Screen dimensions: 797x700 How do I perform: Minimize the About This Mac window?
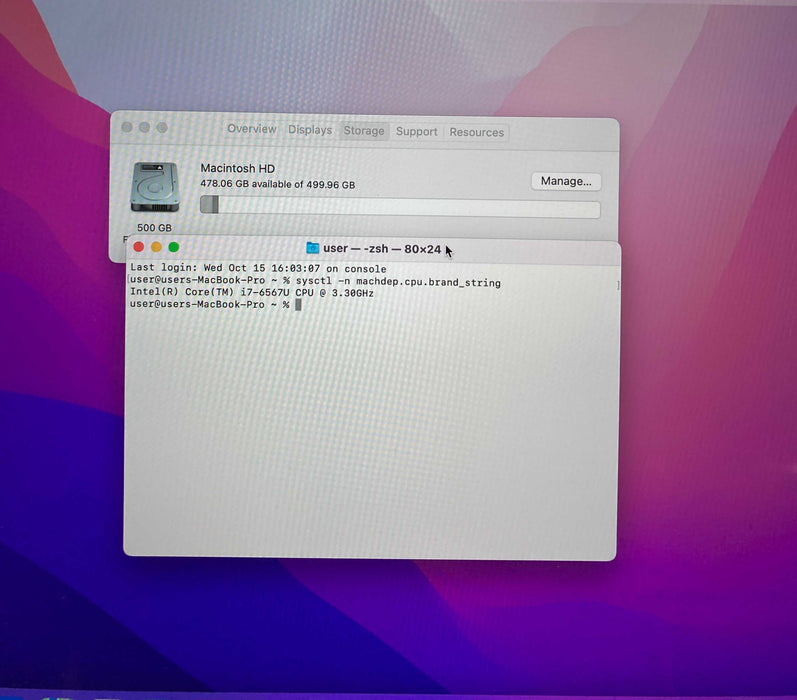pos(144,128)
